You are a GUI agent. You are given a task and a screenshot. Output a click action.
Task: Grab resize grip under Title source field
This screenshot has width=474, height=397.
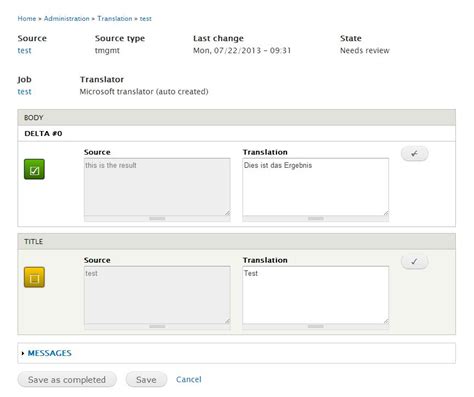coord(157,326)
